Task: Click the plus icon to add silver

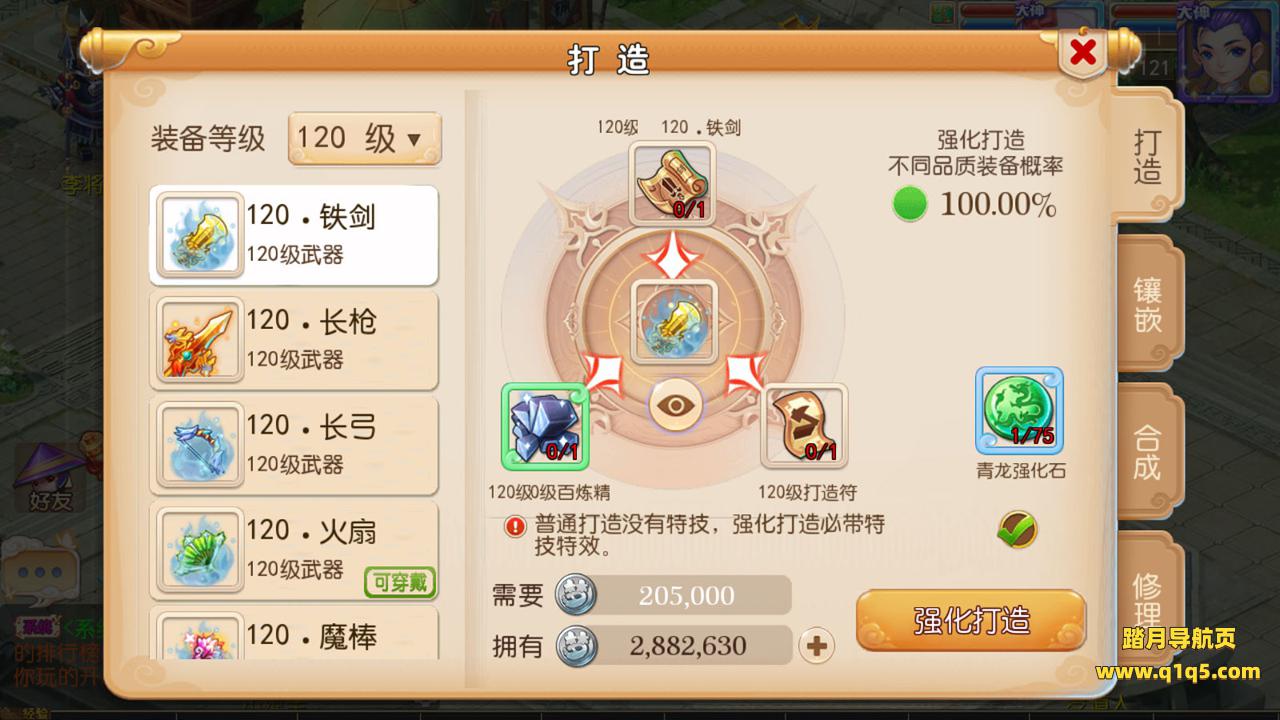Action: tap(817, 646)
